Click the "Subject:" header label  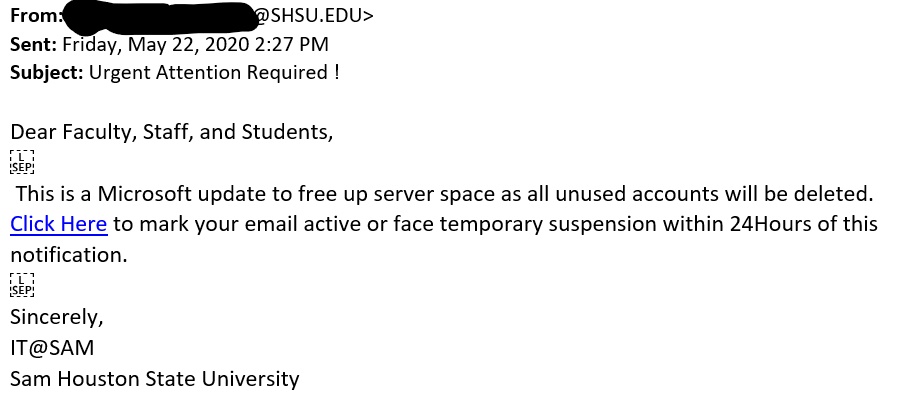click(x=46, y=72)
